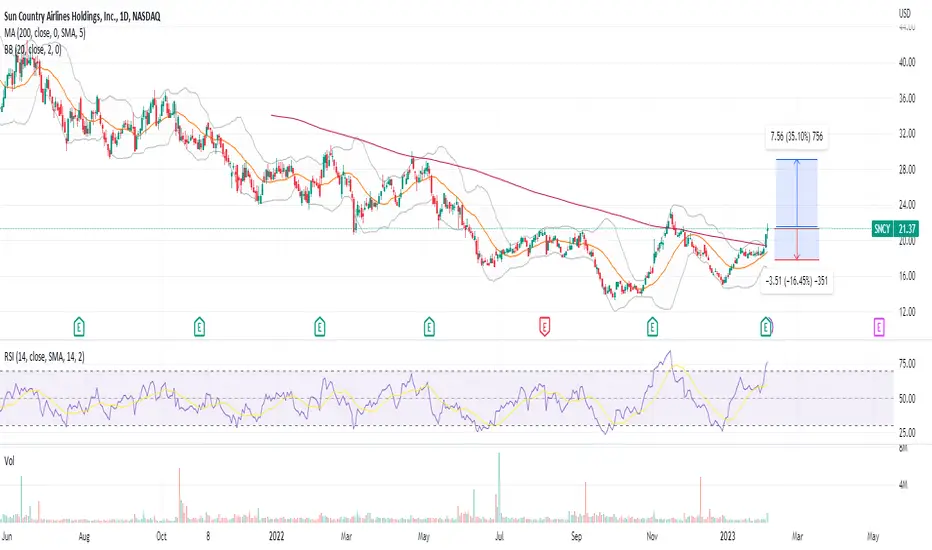Click the earnings marker near October 2021
The image size is (932, 550).
click(200, 326)
